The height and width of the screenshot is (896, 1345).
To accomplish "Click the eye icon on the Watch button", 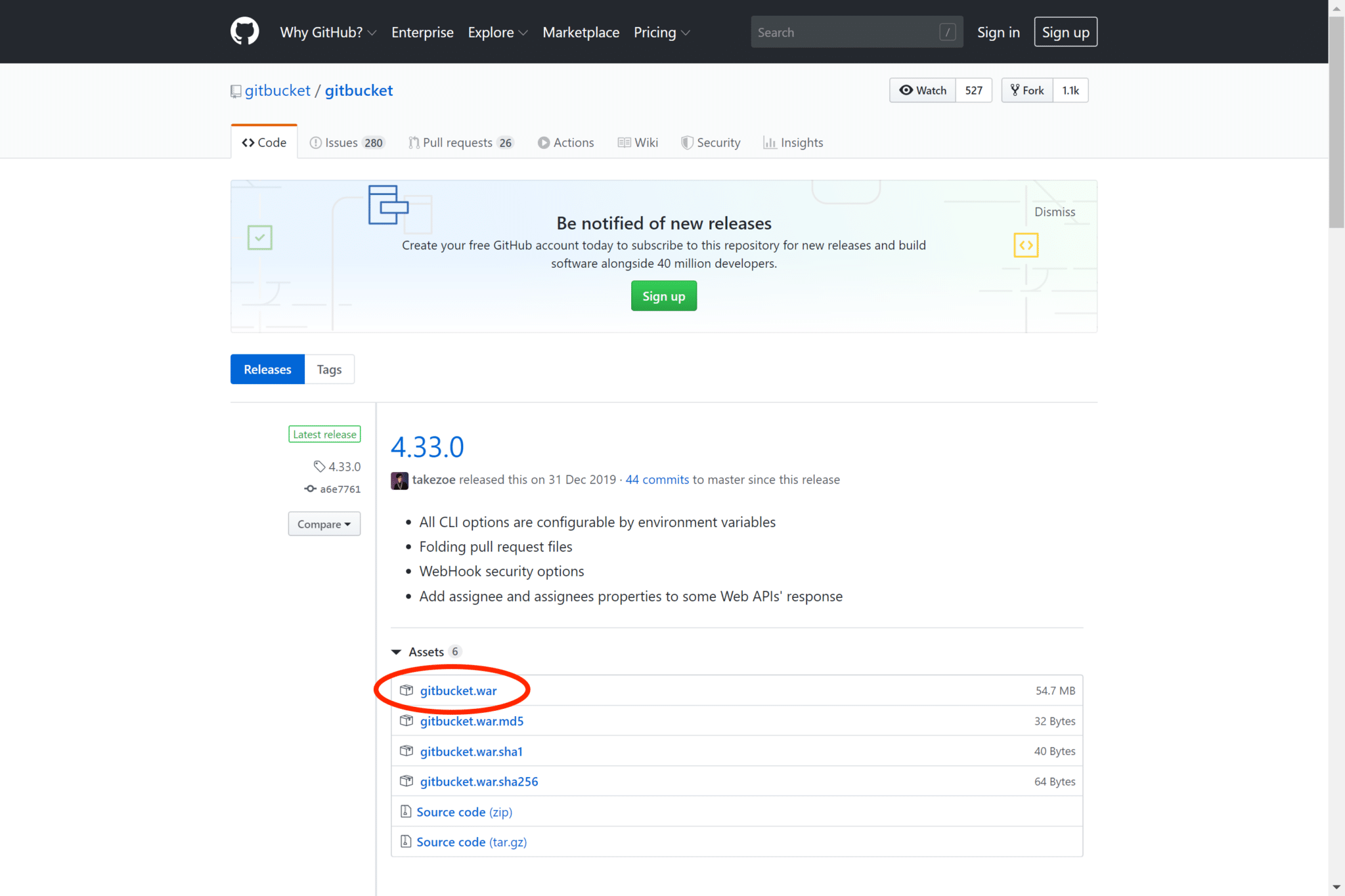I will pos(906,90).
